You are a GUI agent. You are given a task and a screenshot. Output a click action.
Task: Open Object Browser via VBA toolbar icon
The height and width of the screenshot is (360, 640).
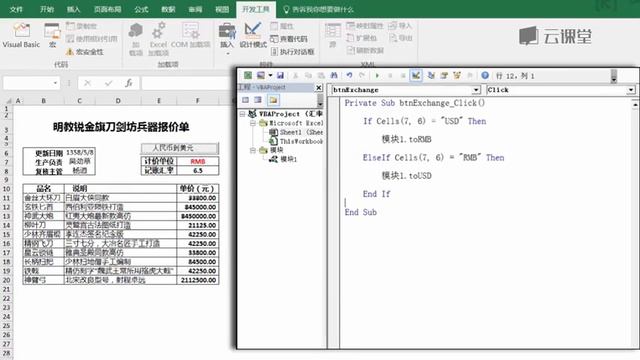click(457, 76)
